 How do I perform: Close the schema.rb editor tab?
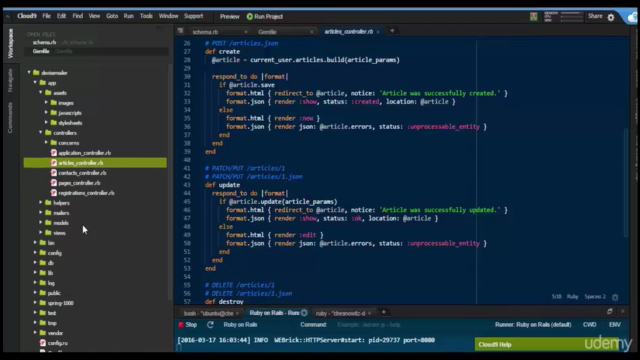click(x=246, y=32)
